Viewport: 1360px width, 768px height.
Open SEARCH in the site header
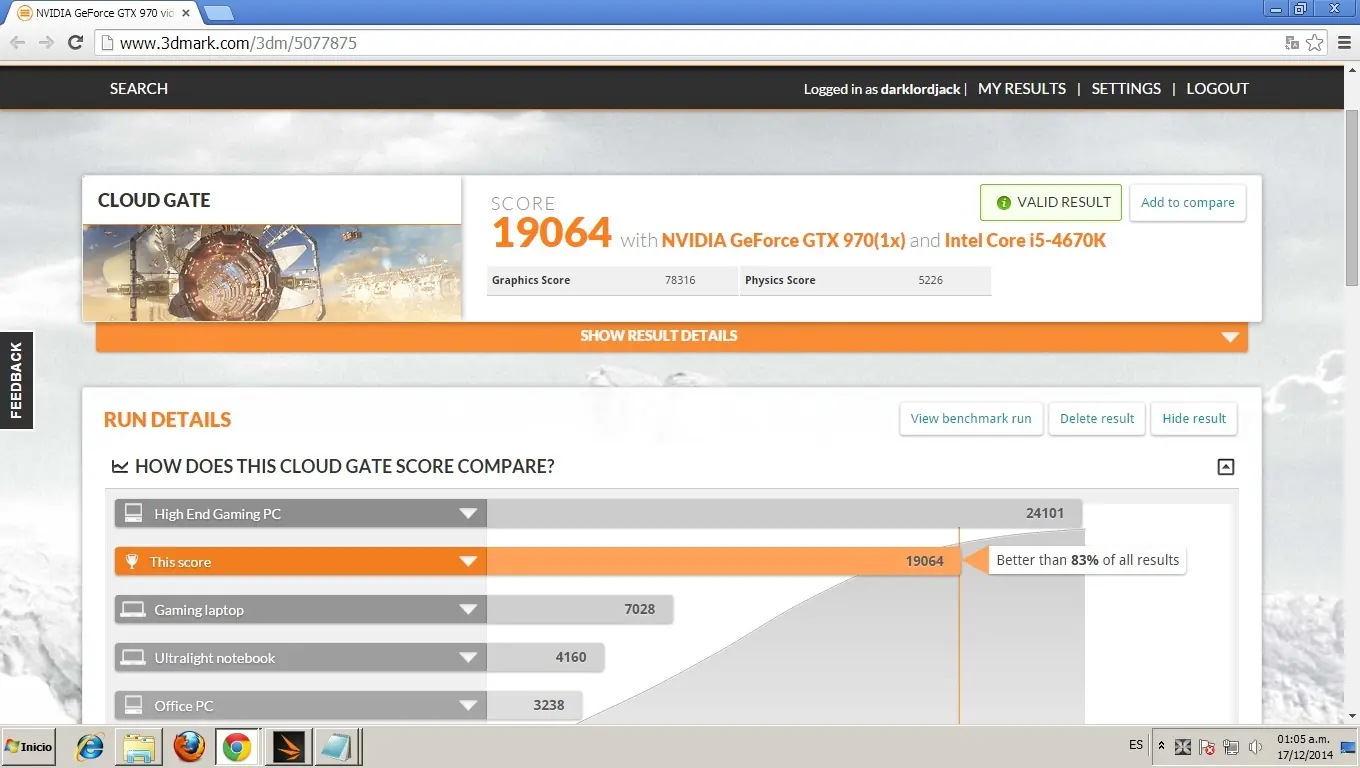(x=139, y=88)
